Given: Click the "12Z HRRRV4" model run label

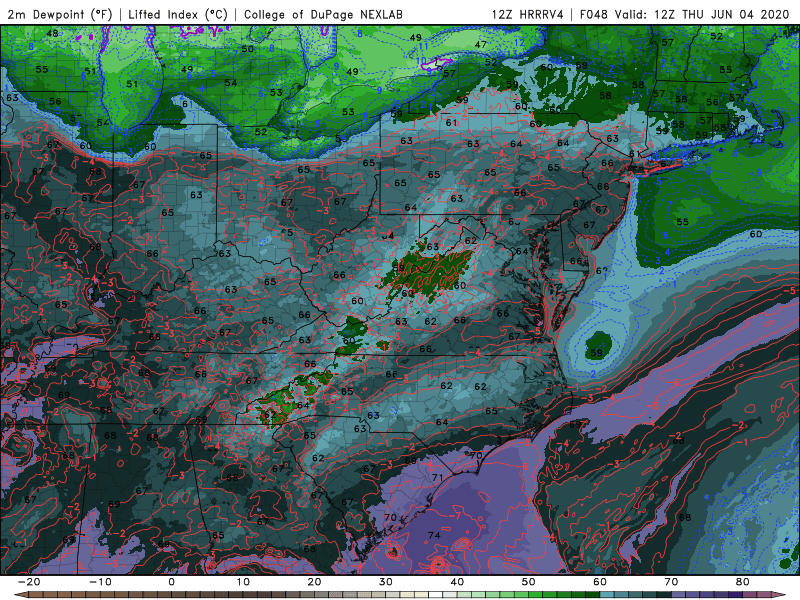Looking at the screenshot, I should pyautogui.click(x=528, y=14).
